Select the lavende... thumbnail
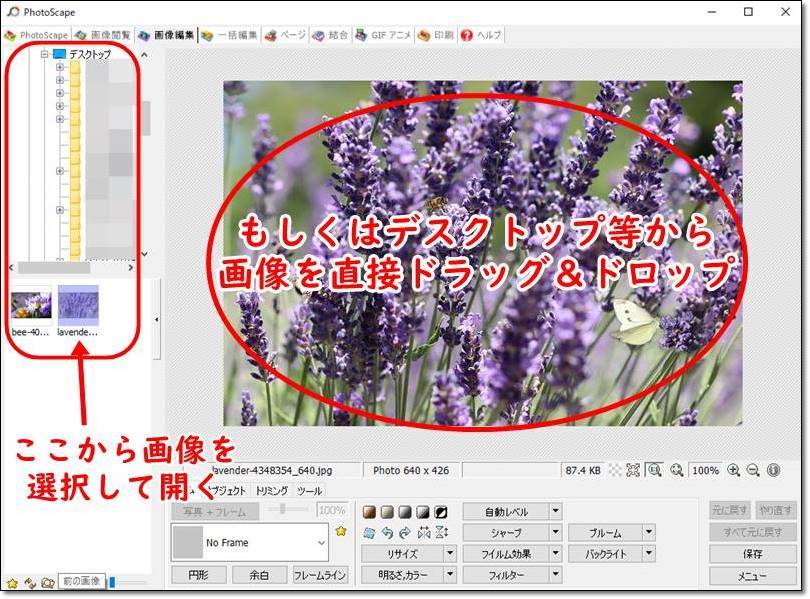Image resolution: width=810 pixels, height=599 pixels. tap(77, 311)
